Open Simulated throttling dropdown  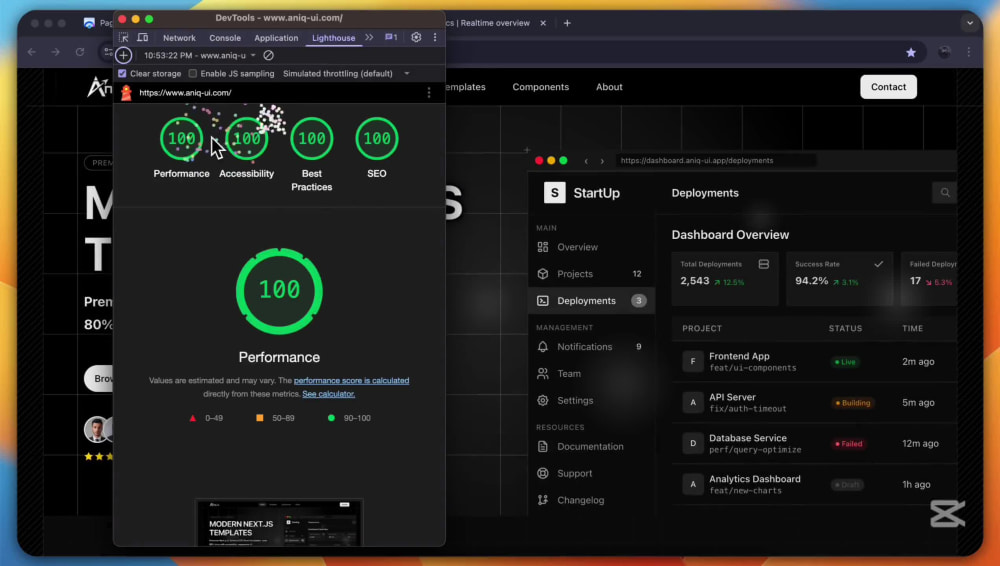[x=346, y=73]
